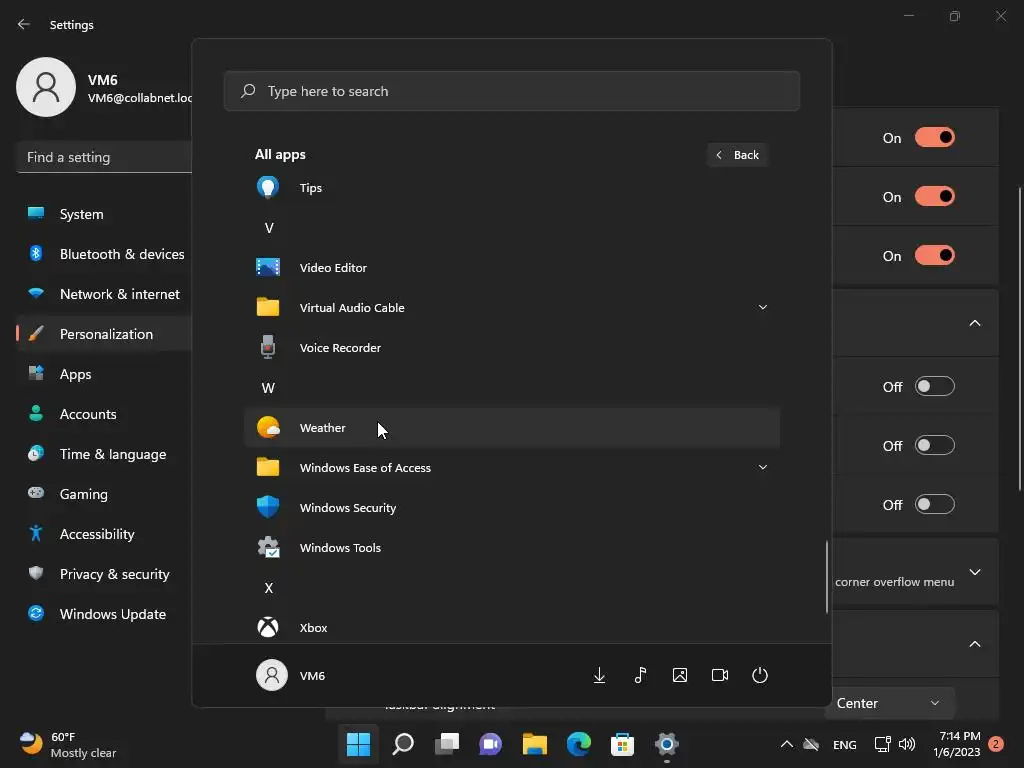Open Pictures folder icon in Start footer
The image size is (1024, 768).
pyautogui.click(x=680, y=675)
